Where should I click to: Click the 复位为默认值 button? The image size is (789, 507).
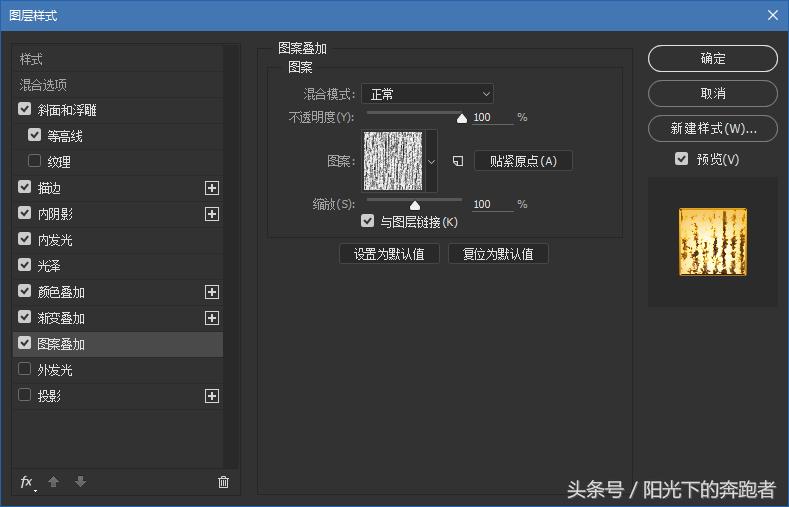pos(498,254)
